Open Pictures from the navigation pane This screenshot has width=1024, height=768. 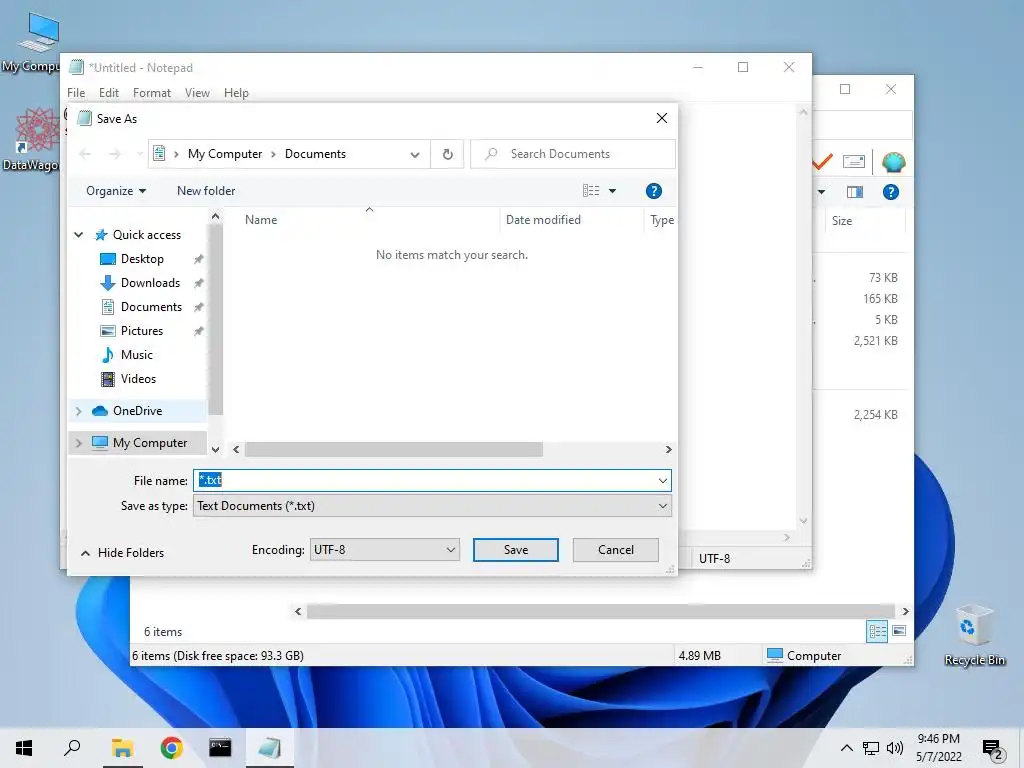point(142,330)
